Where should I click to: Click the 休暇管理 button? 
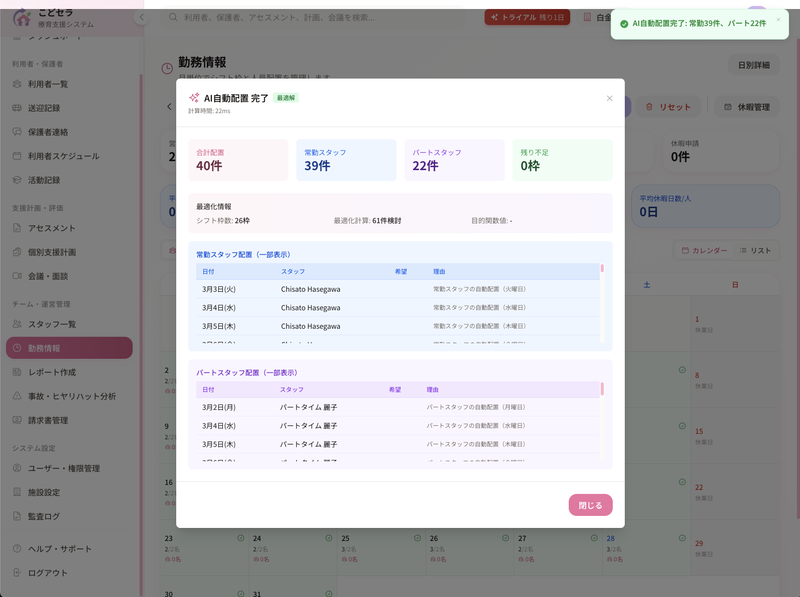click(x=747, y=107)
